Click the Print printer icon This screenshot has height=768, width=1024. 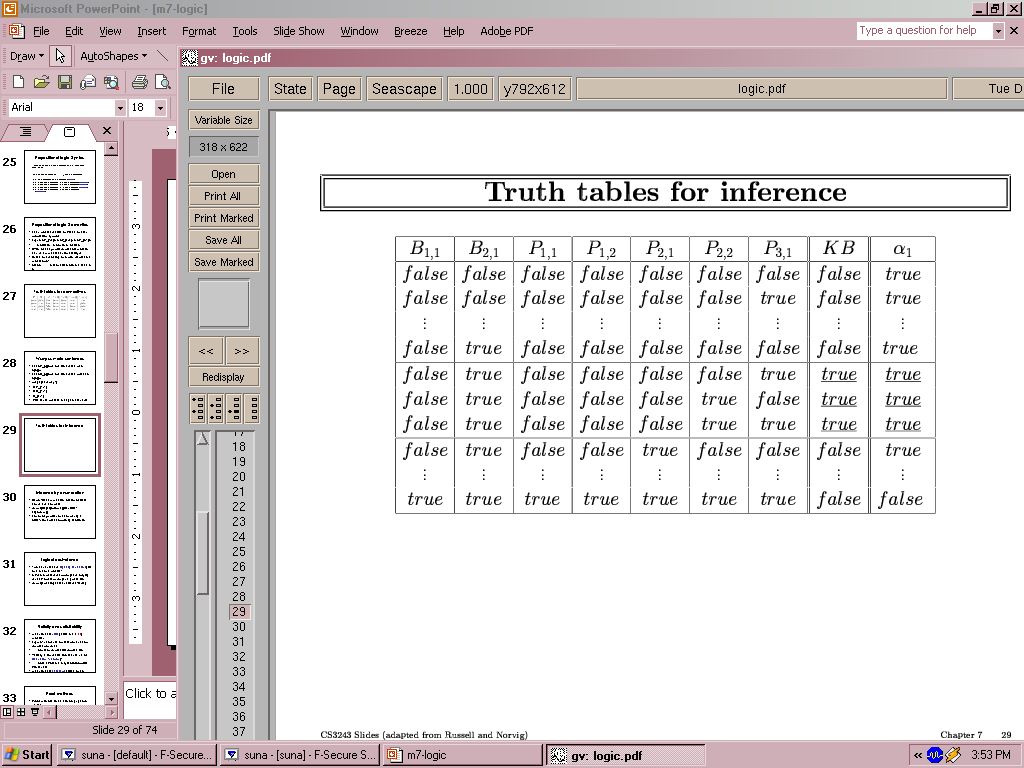click(x=140, y=82)
